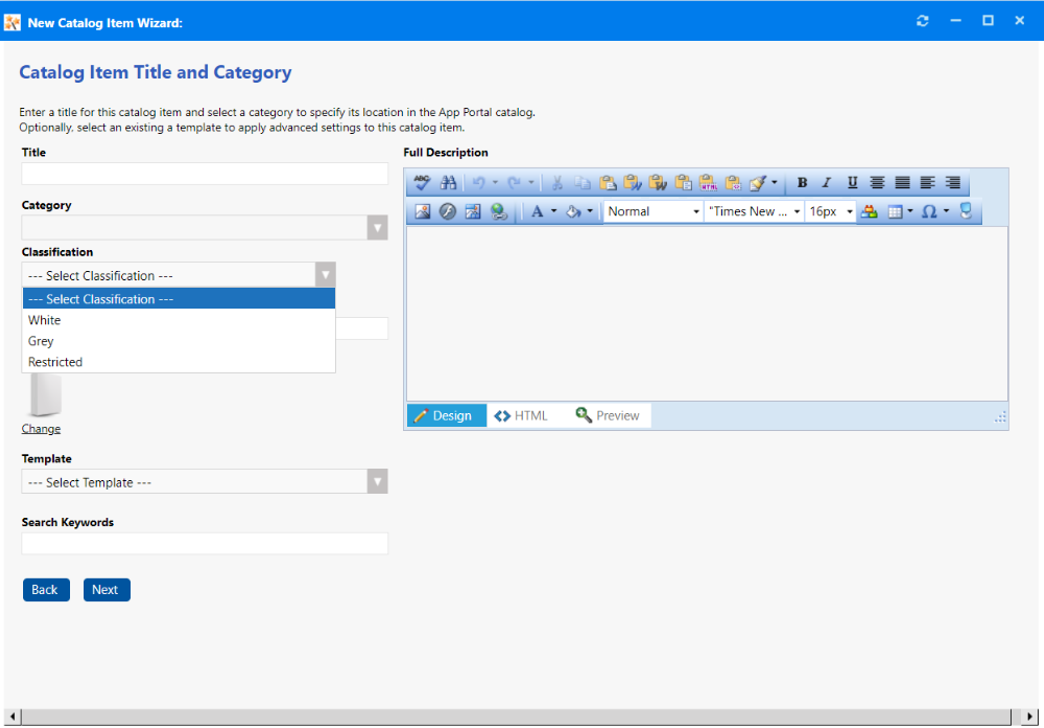1044x728 pixels.
Task: Open the paragraph style Normal dropdown
Action: point(654,212)
